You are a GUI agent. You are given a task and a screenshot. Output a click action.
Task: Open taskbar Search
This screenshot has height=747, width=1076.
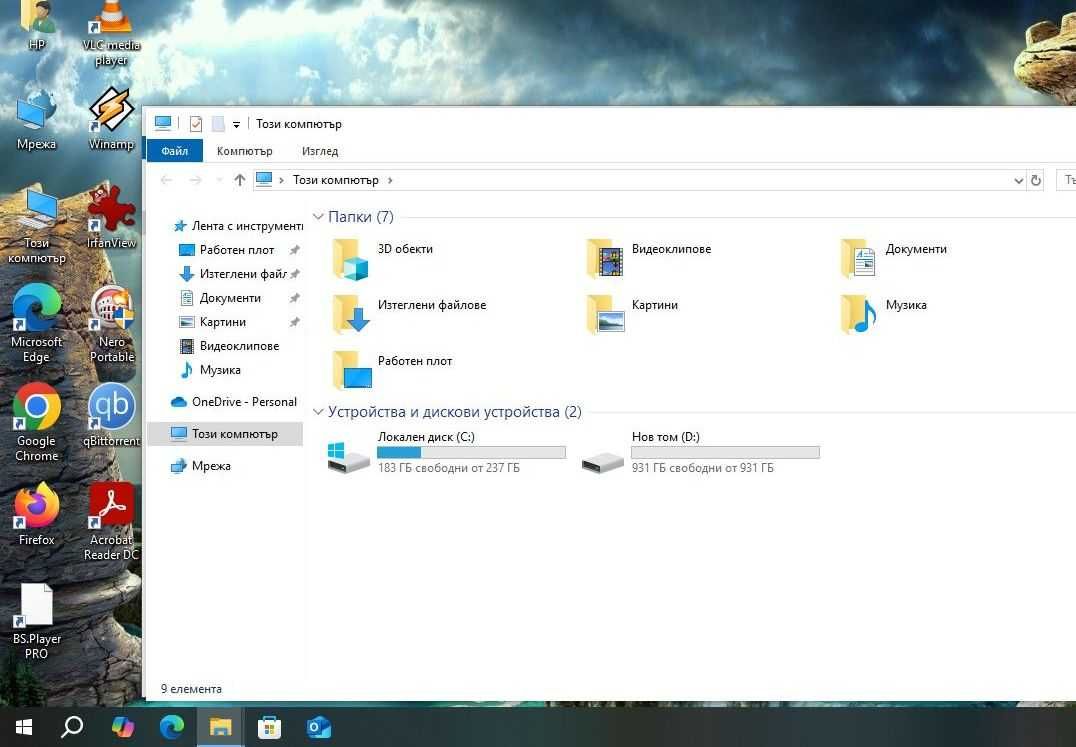(x=72, y=726)
